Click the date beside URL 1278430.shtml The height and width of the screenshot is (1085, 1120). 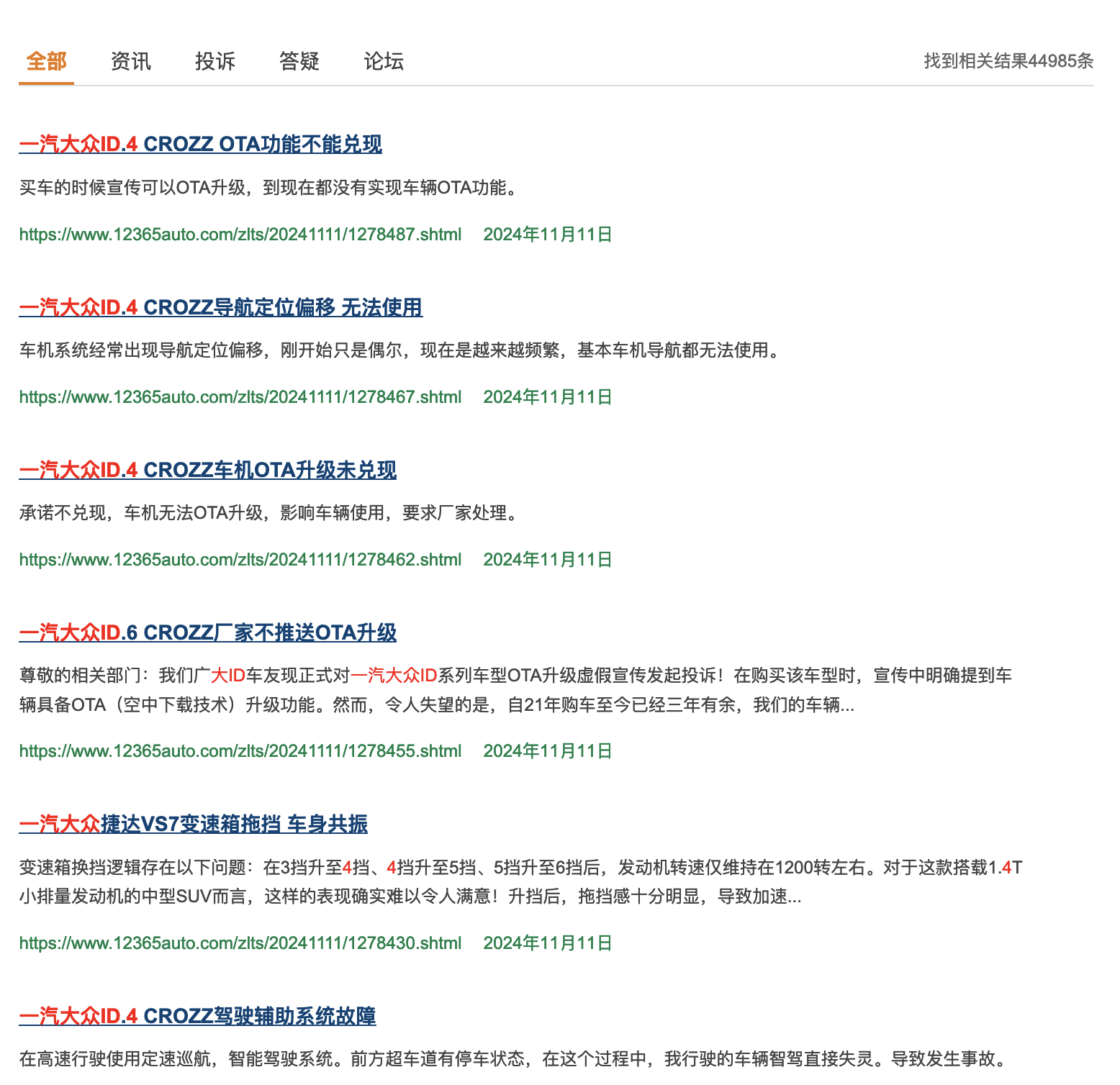(x=548, y=943)
